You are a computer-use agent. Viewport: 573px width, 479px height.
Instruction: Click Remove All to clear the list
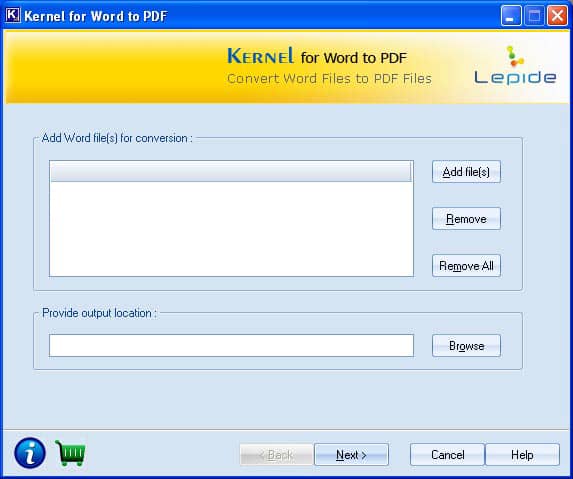[x=466, y=266]
